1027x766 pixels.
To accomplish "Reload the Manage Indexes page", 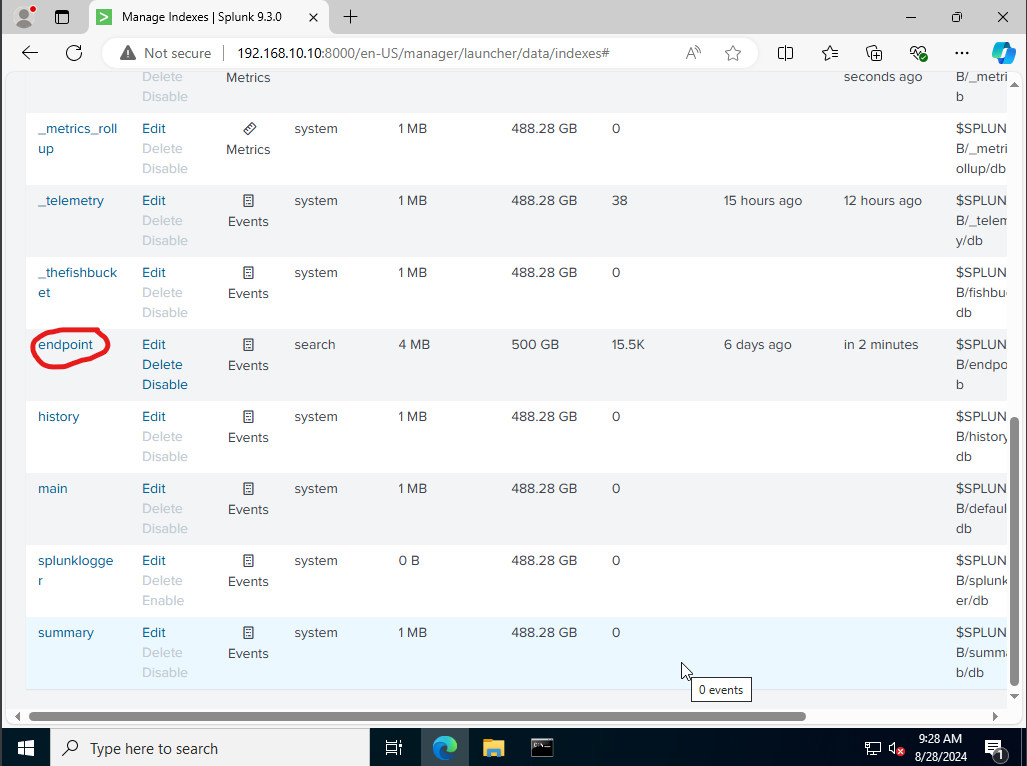I will (74, 53).
